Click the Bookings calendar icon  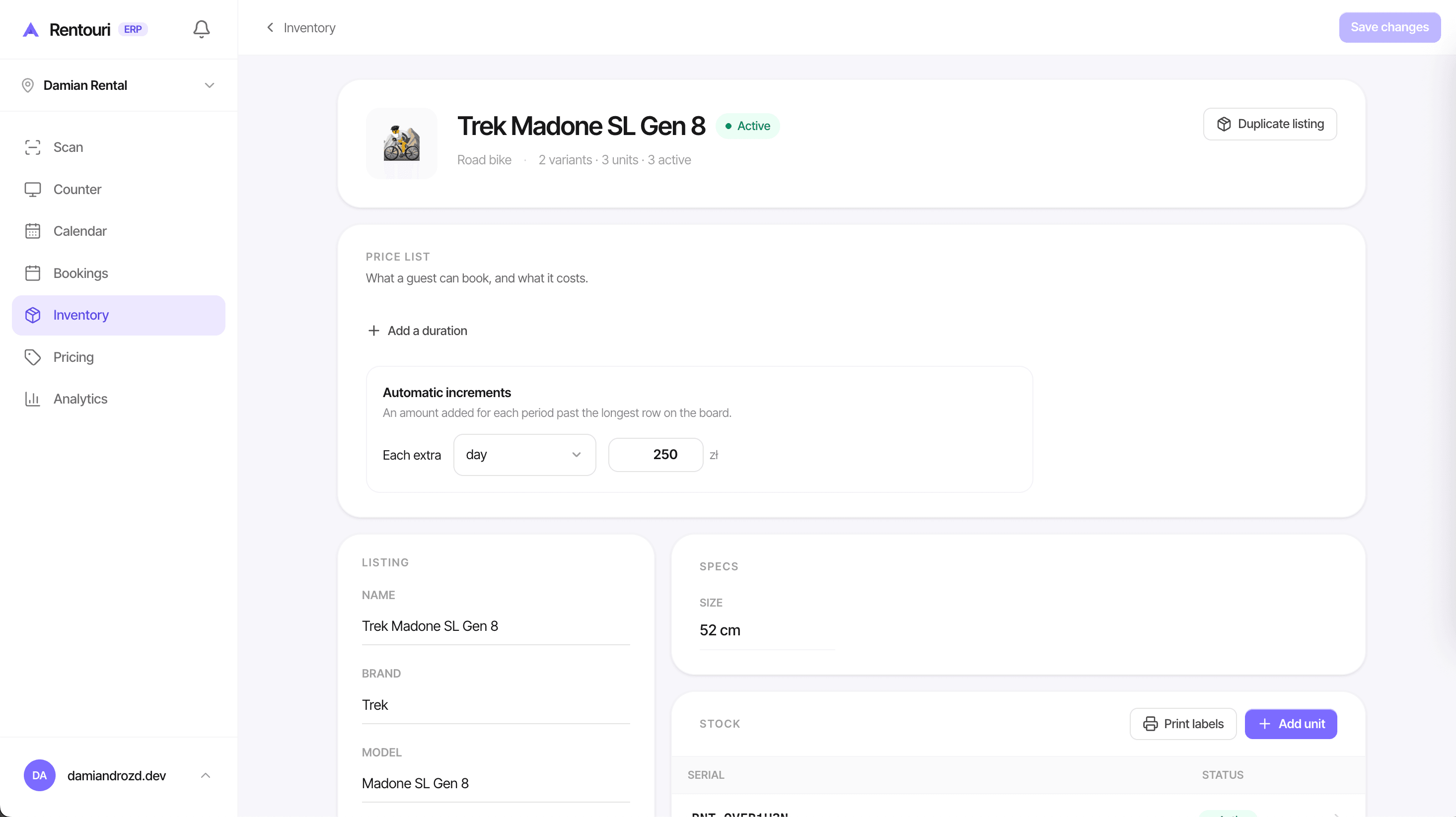(33, 273)
